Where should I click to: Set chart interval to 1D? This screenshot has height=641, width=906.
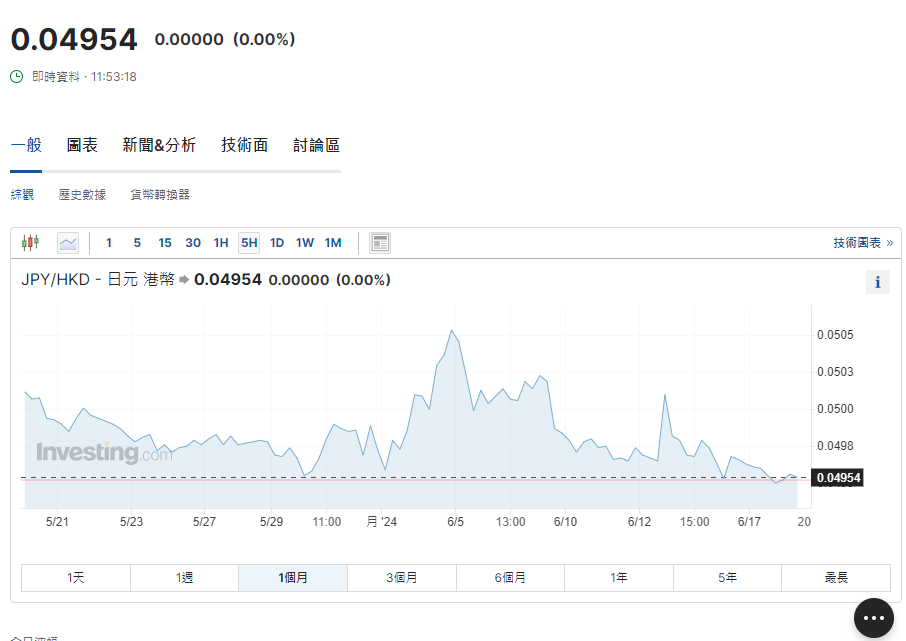[x=277, y=242]
